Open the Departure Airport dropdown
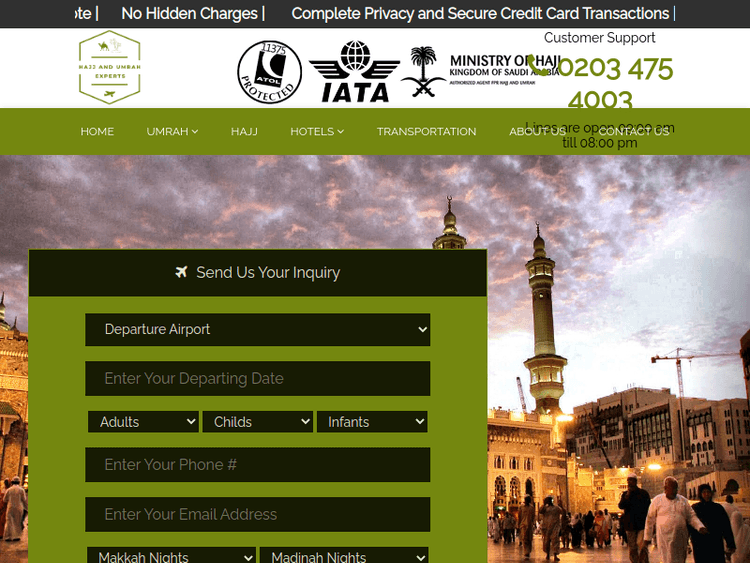 (257, 329)
